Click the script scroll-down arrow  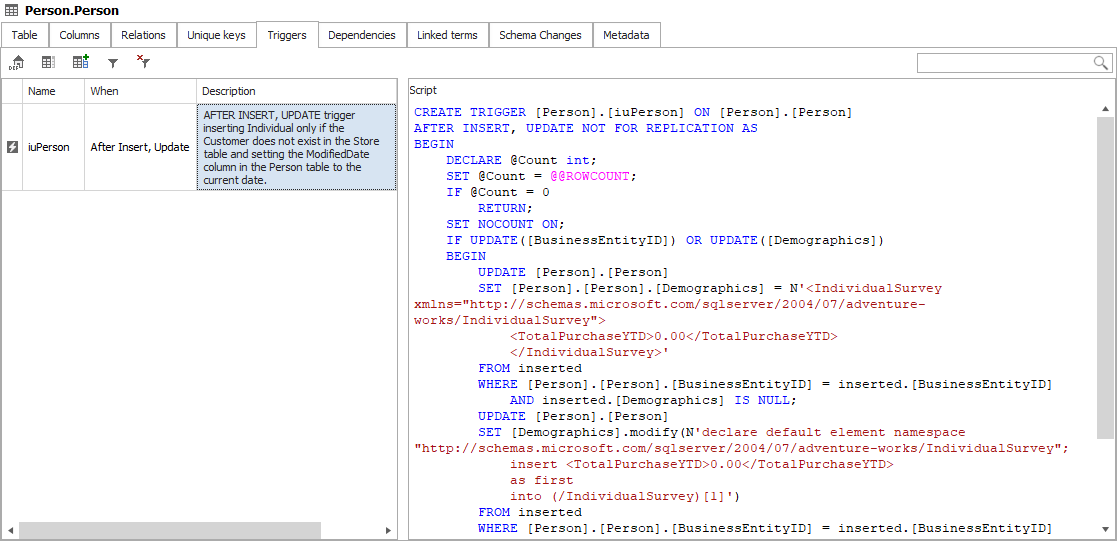pyautogui.click(x=1105, y=530)
